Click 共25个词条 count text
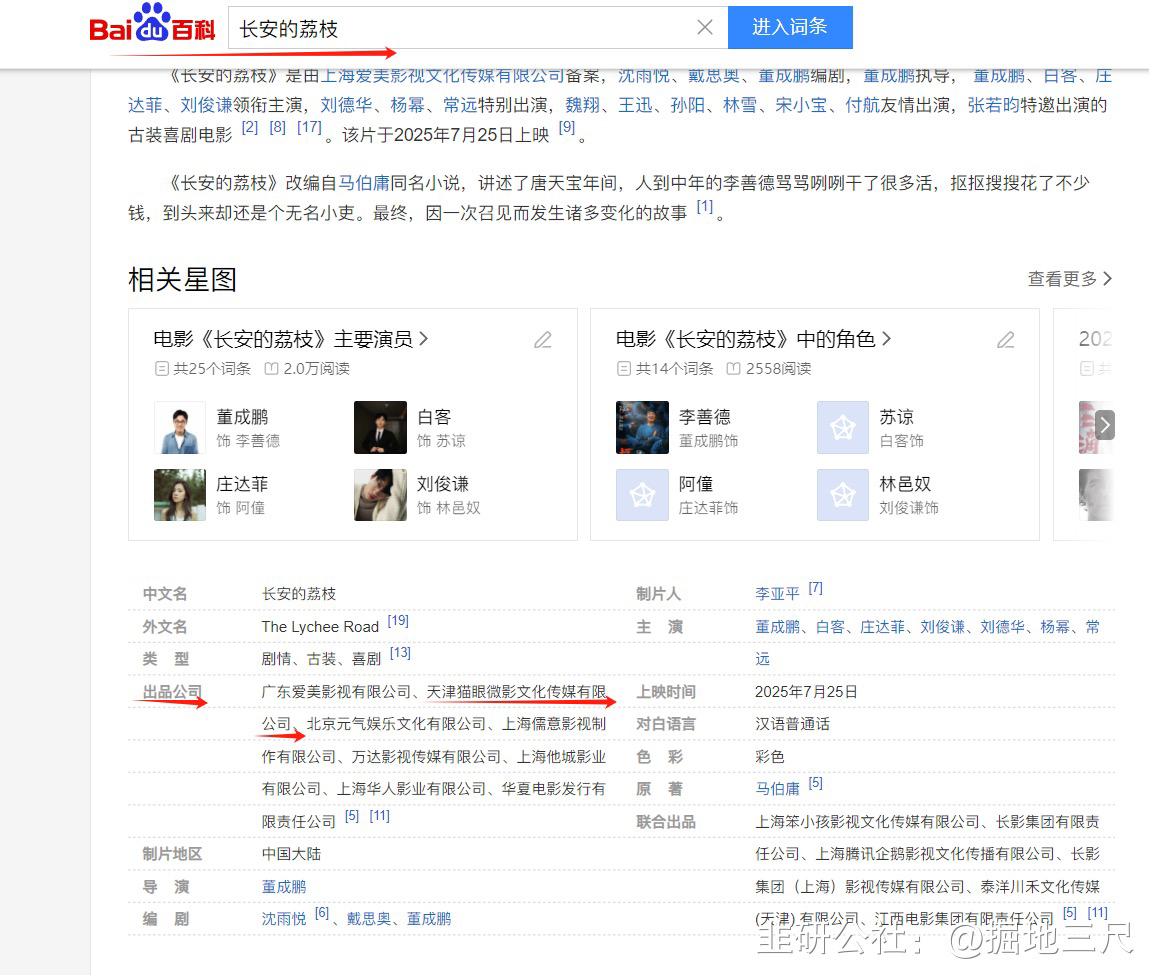1149x975 pixels. (x=212, y=369)
